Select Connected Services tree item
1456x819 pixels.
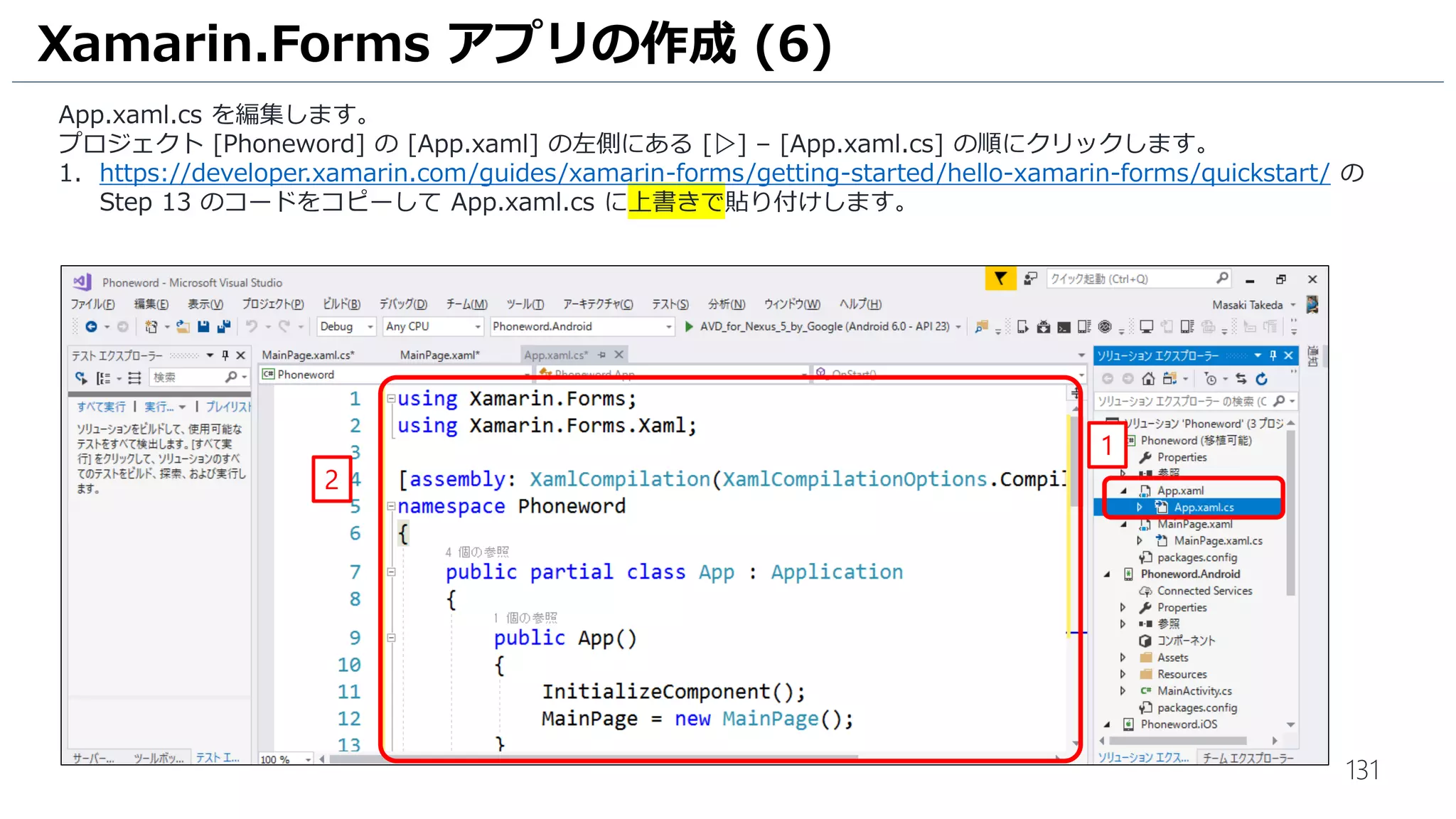(1204, 591)
